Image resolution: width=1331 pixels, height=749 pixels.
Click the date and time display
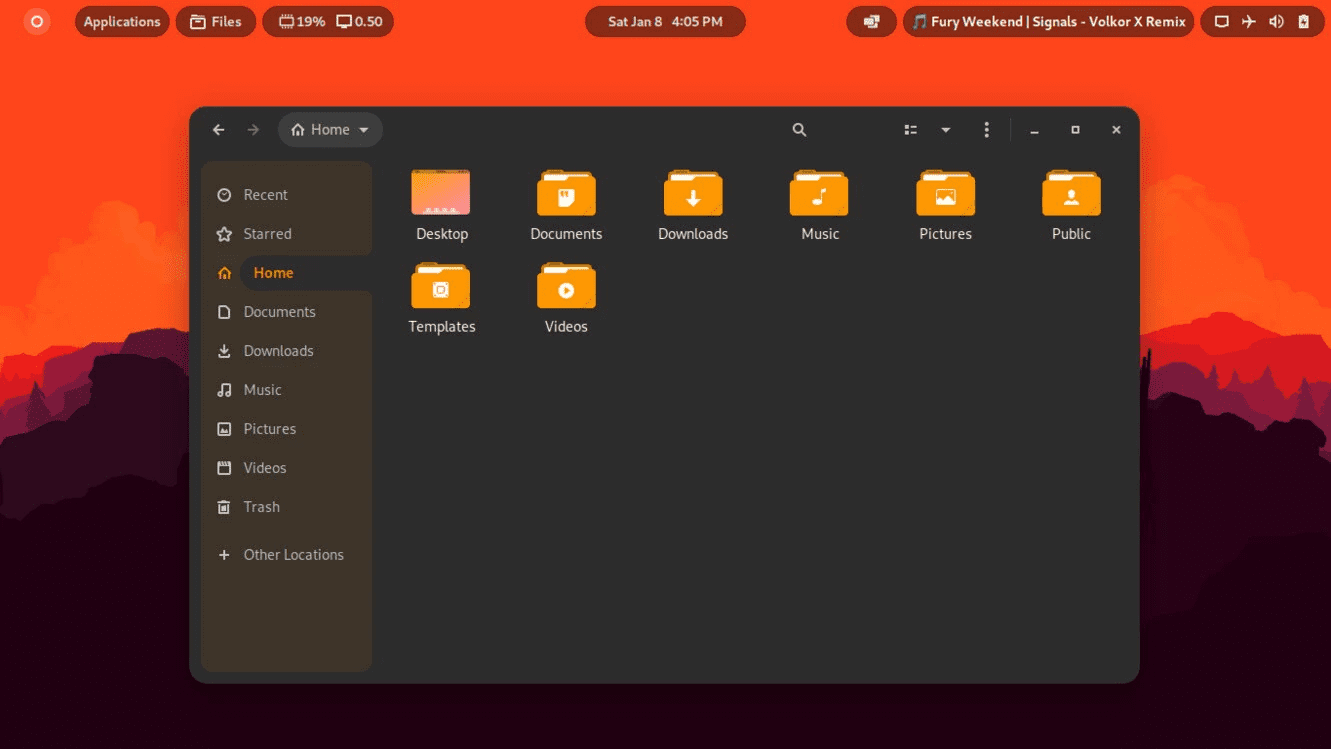pyautogui.click(x=665, y=21)
